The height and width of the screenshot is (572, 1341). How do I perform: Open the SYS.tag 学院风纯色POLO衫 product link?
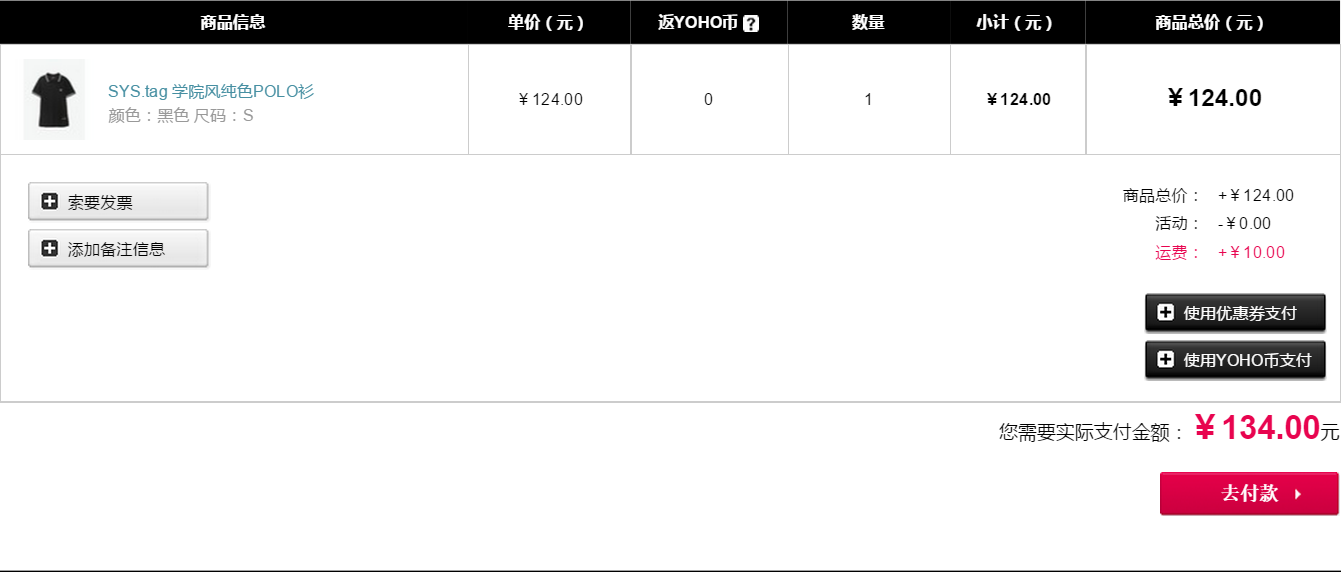click(211, 91)
